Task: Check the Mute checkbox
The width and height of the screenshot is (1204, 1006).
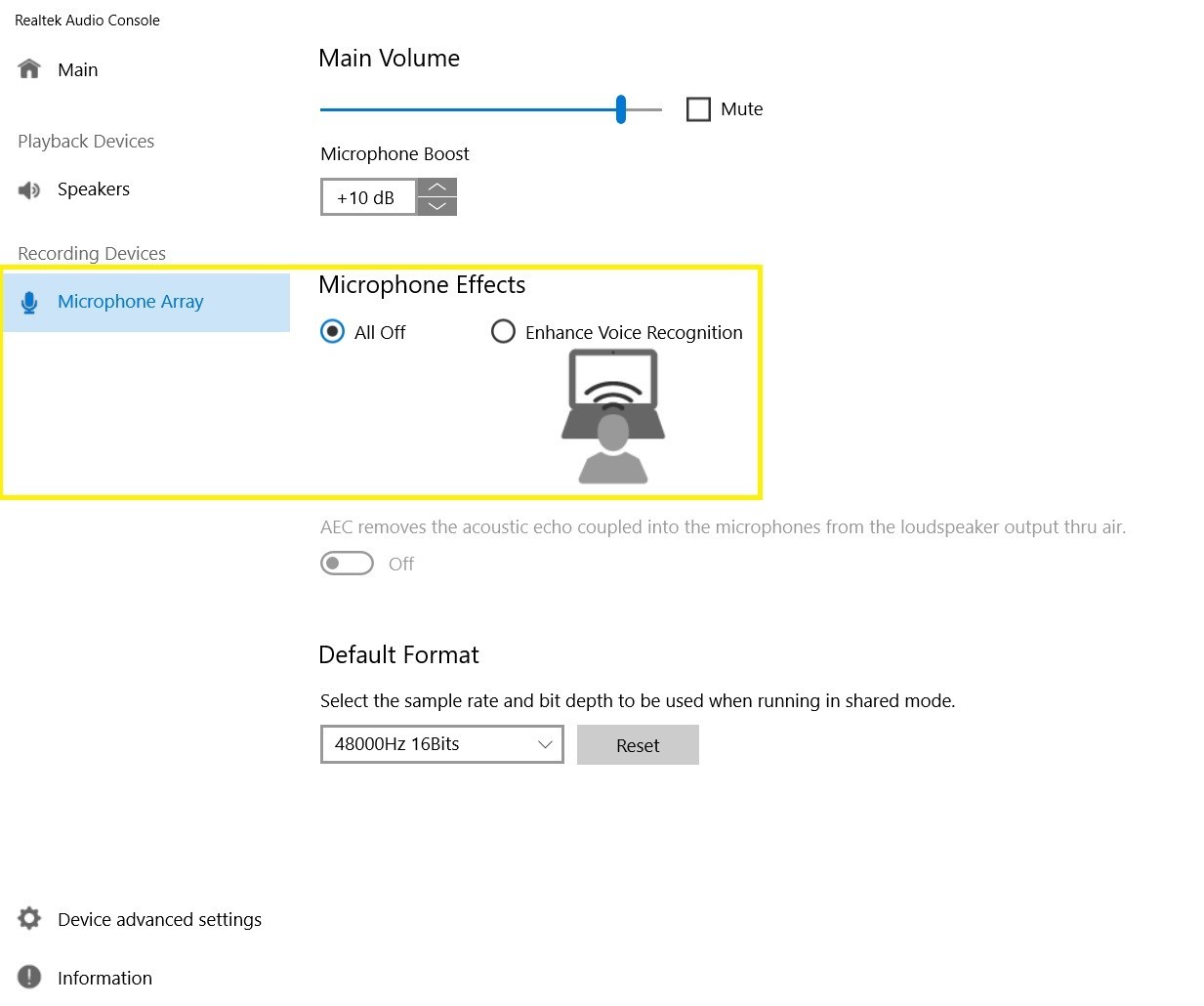Action: (698, 109)
